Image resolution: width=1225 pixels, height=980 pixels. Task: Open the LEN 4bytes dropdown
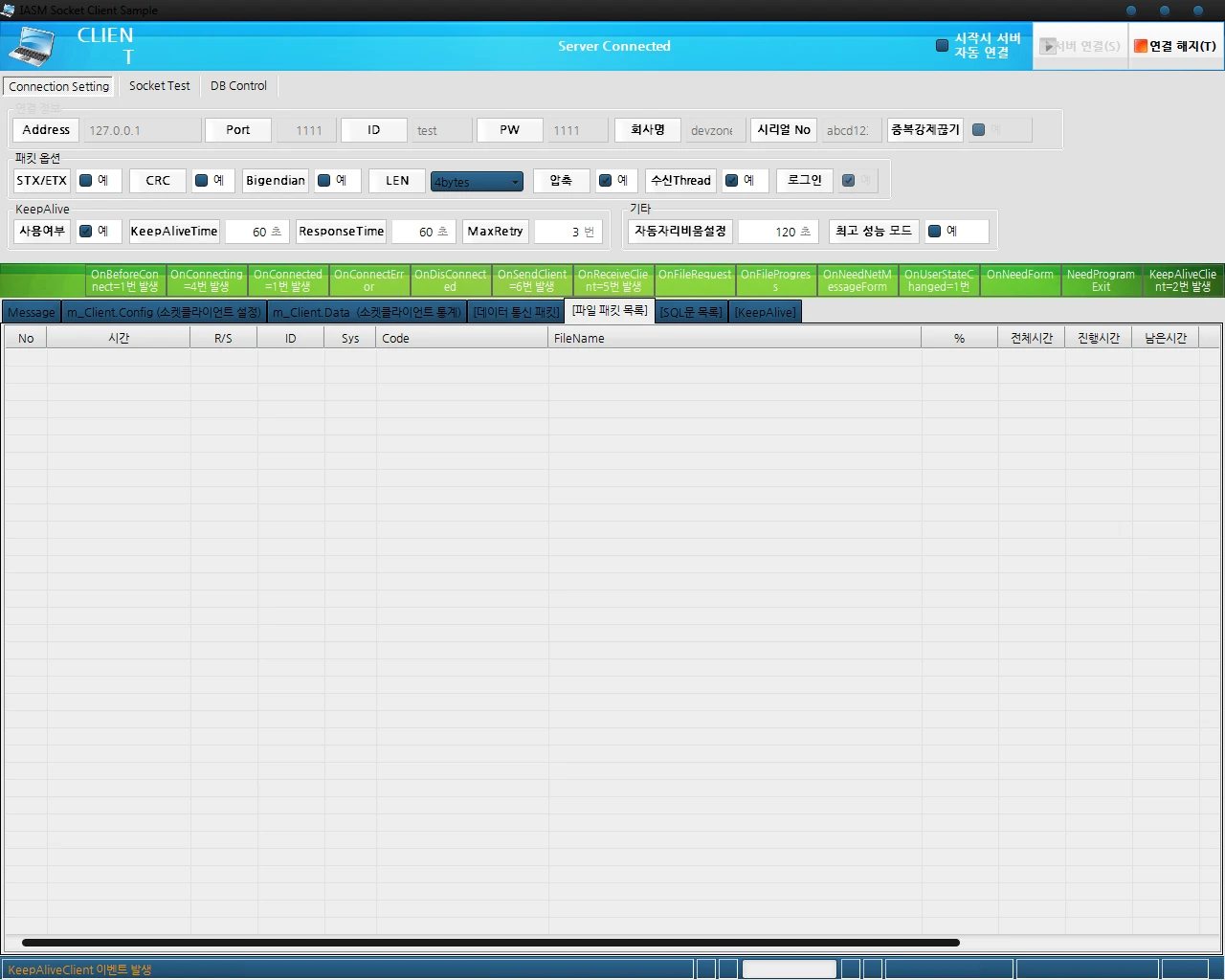click(x=477, y=181)
